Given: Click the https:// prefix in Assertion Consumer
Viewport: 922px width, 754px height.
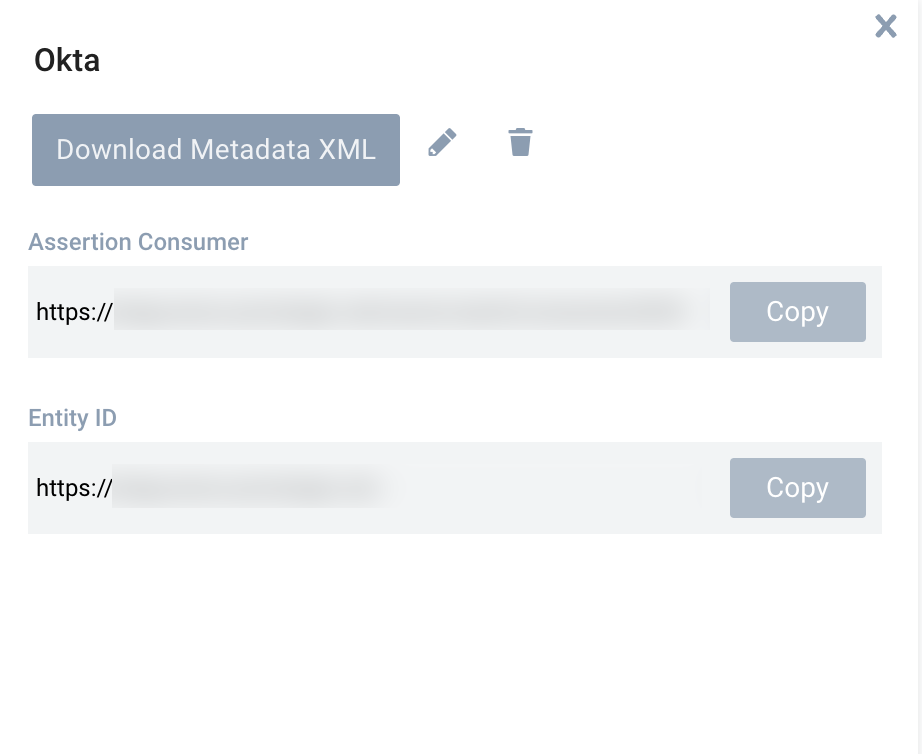Looking at the screenshot, I should pyautogui.click(x=74, y=312).
